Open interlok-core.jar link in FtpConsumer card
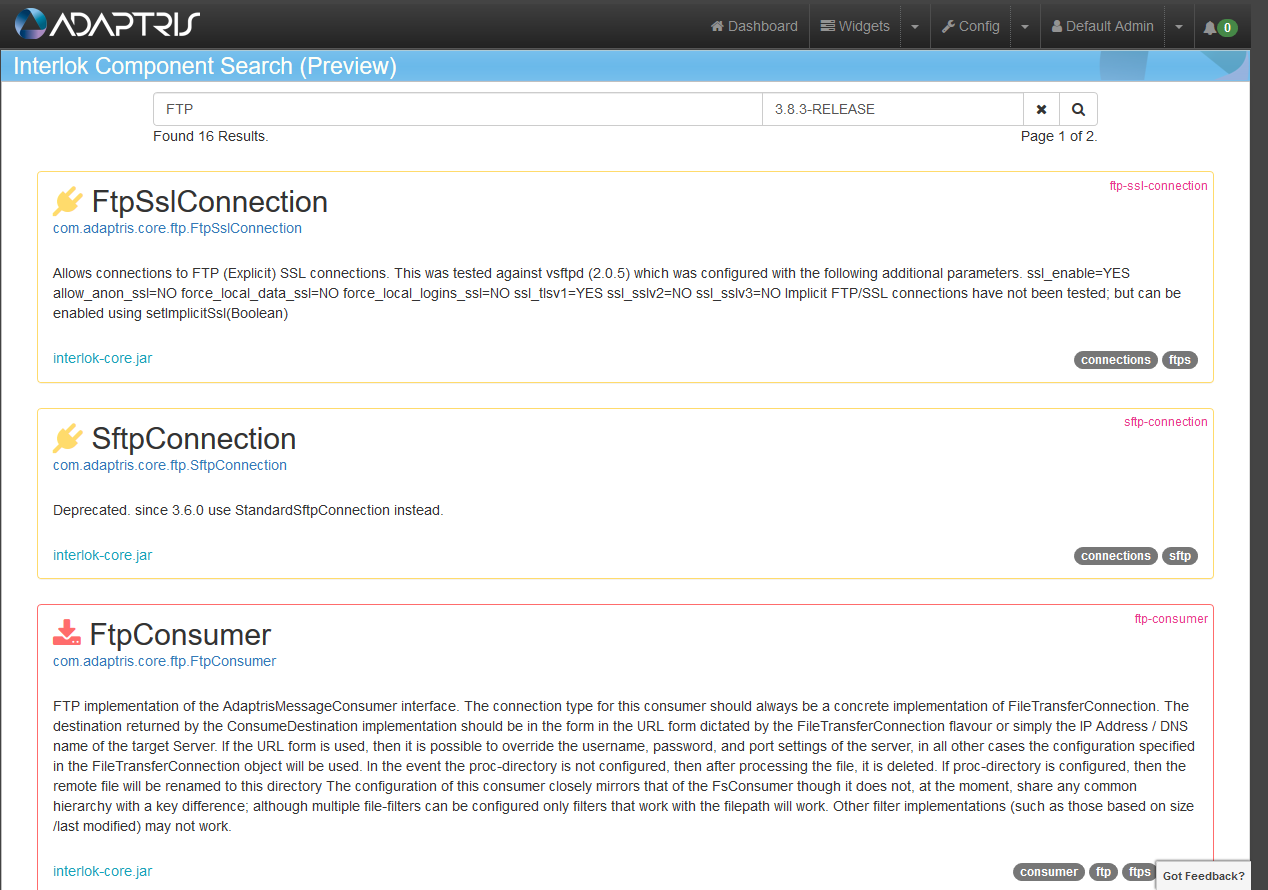The image size is (1268, 890). [x=103, y=871]
